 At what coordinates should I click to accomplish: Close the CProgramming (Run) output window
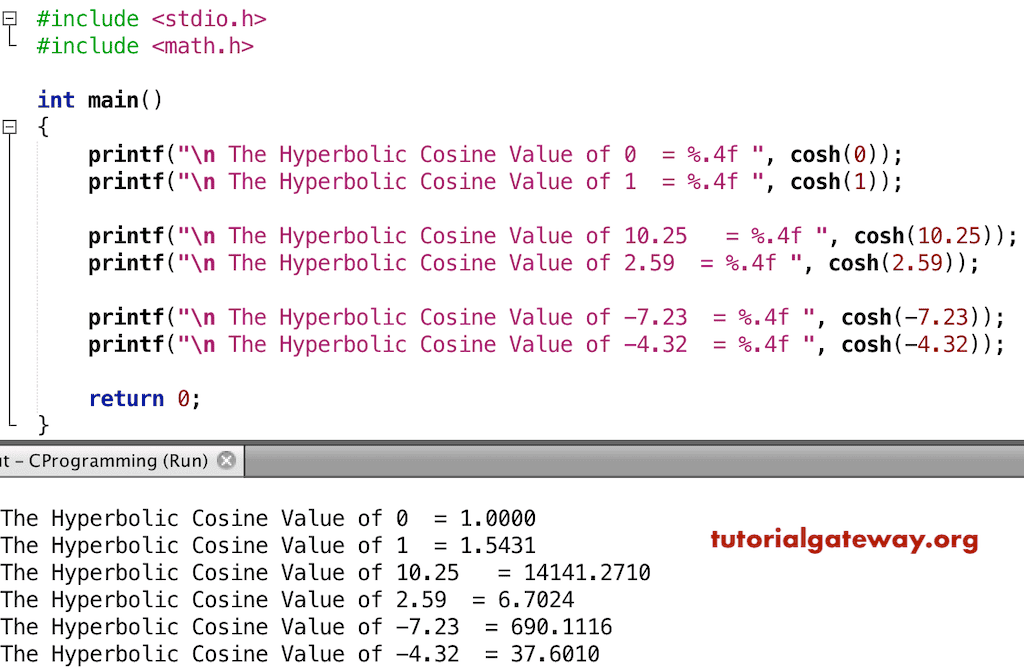pyautogui.click(x=226, y=460)
